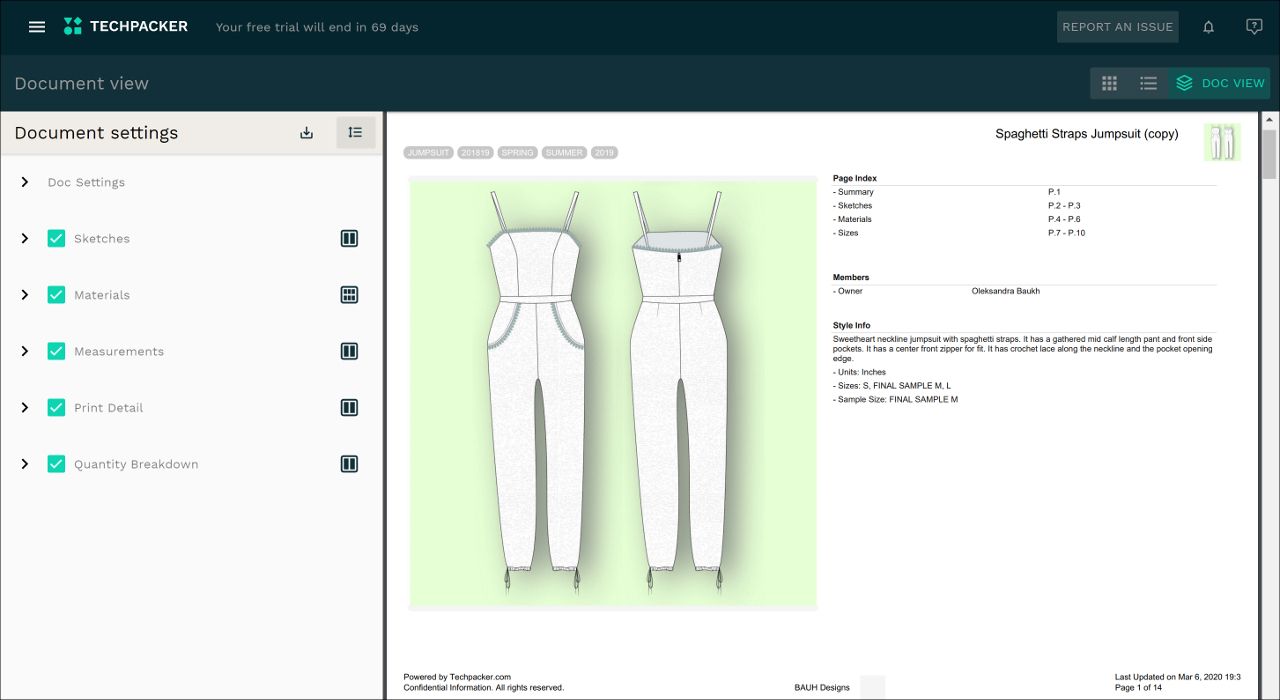Image resolution: width=1280 pixels, height=700 pixels.
Task: Click the Techpacker logo link
Action: point(126,27)
